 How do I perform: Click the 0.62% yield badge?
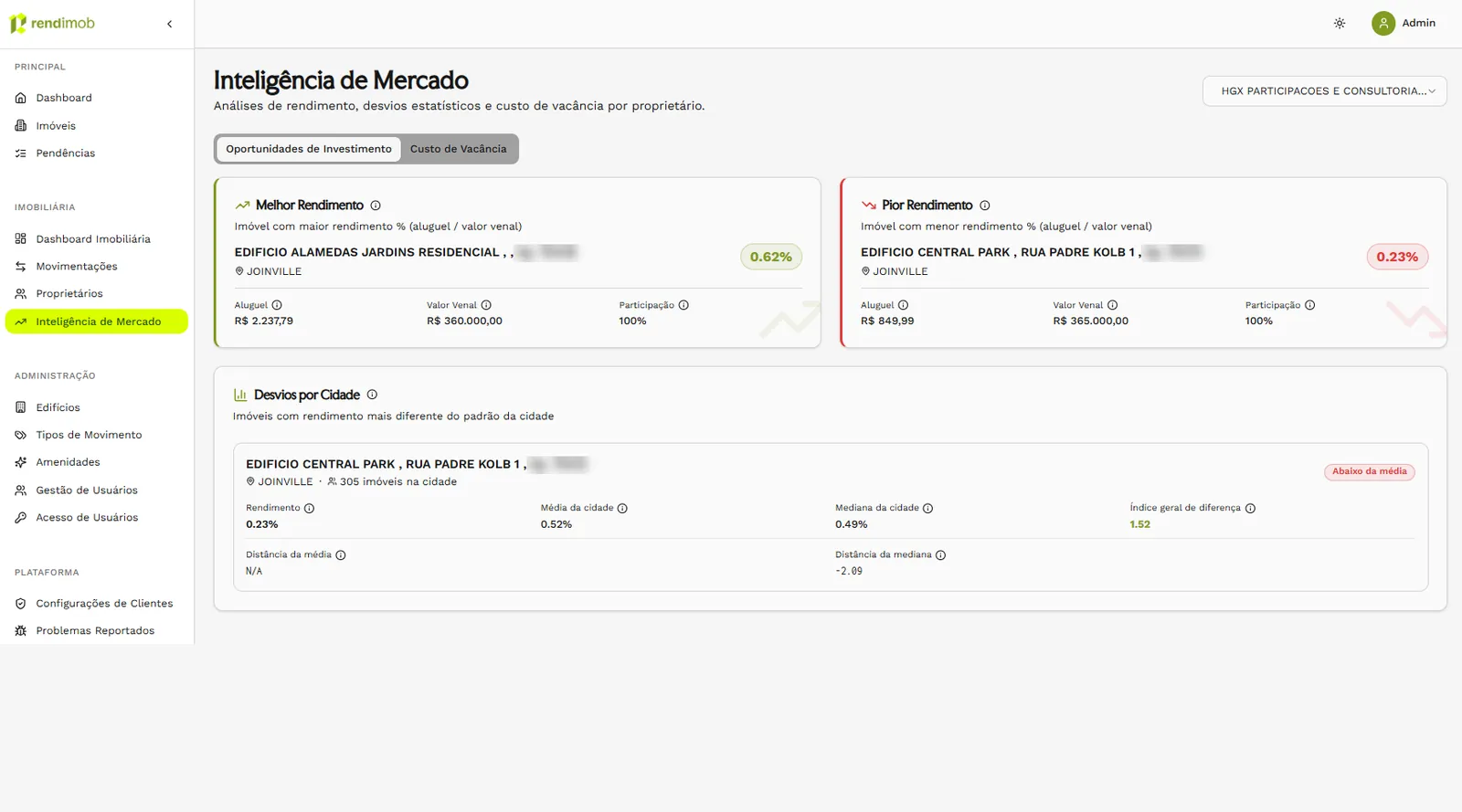[771, 257]
